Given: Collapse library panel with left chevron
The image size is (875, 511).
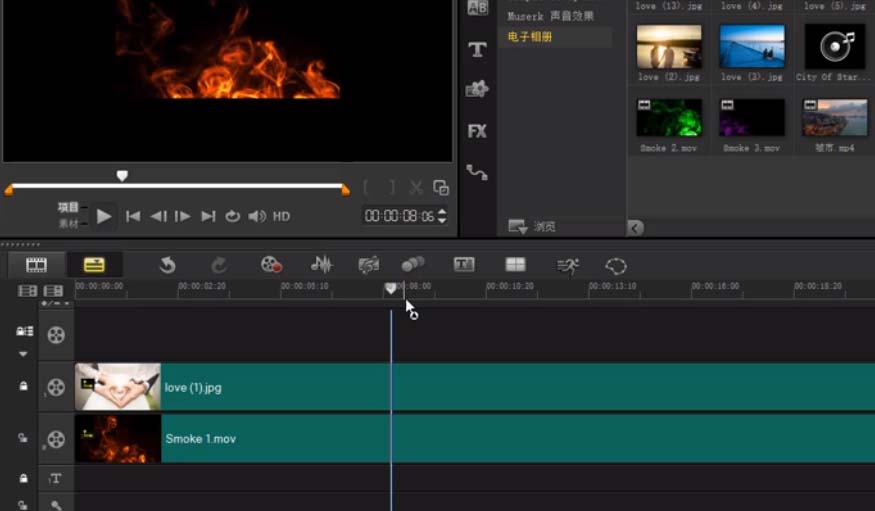Looking at the screenshot, I should pos(635,228).
